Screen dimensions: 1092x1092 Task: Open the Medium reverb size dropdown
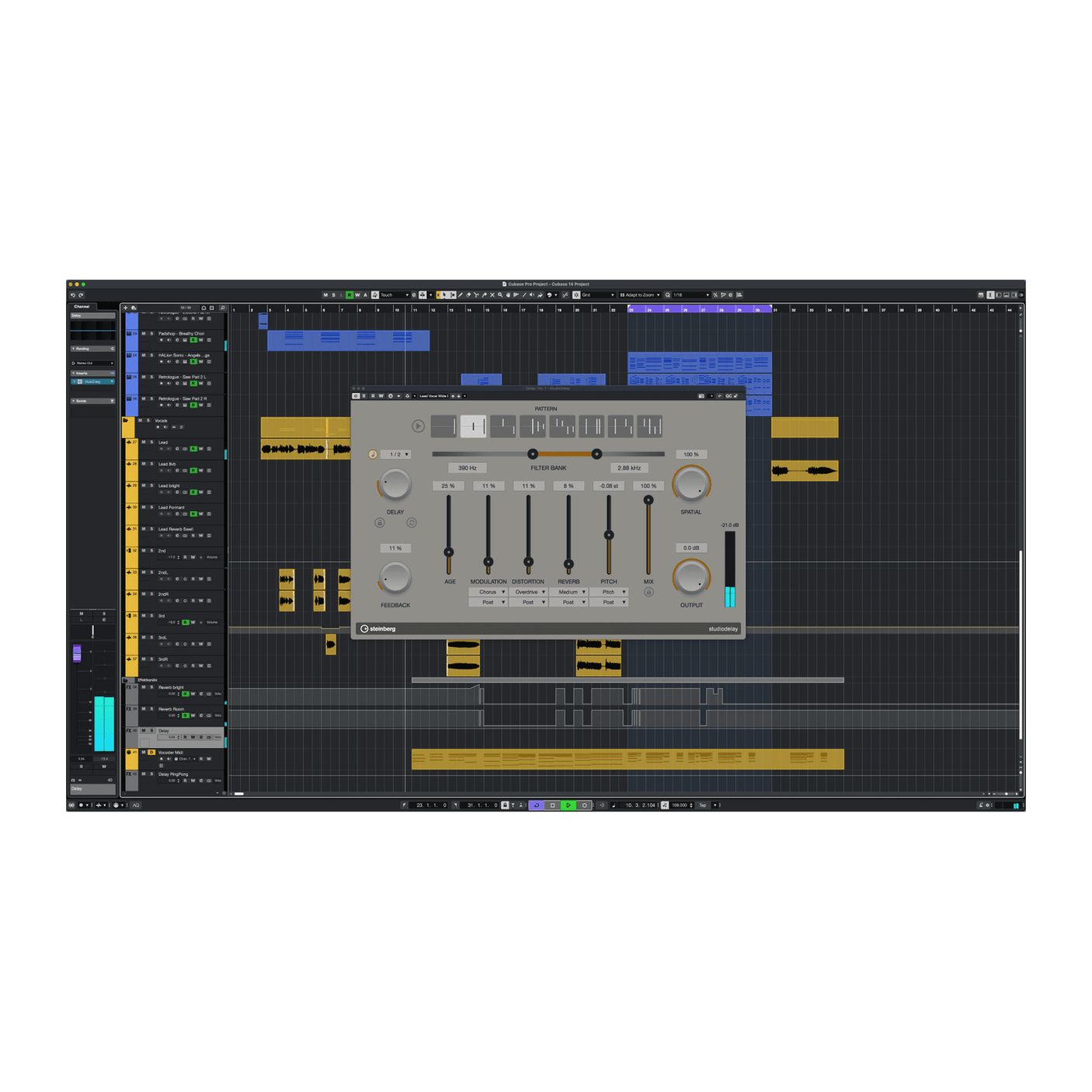(x=569, y=592)
